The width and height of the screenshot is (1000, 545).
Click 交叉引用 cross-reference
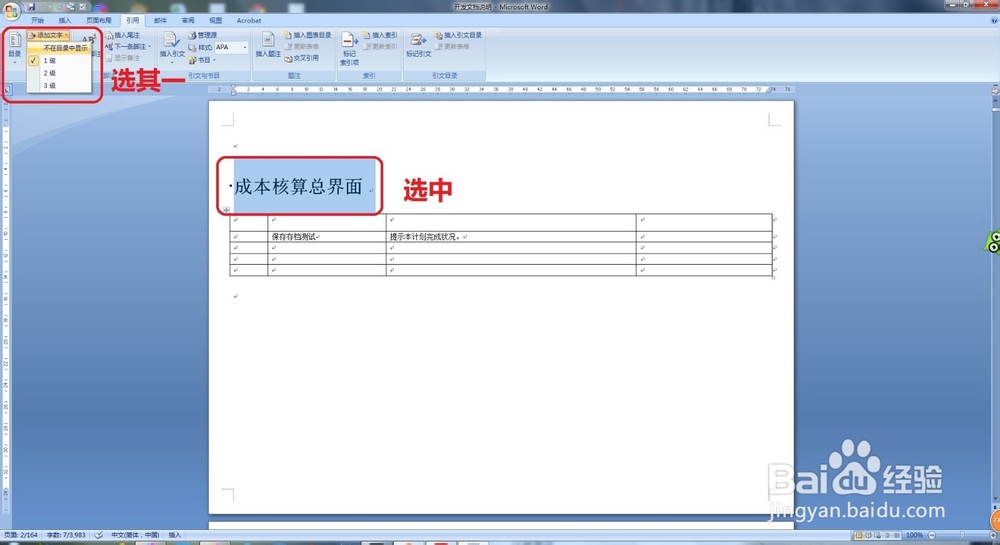coord(302,58)
